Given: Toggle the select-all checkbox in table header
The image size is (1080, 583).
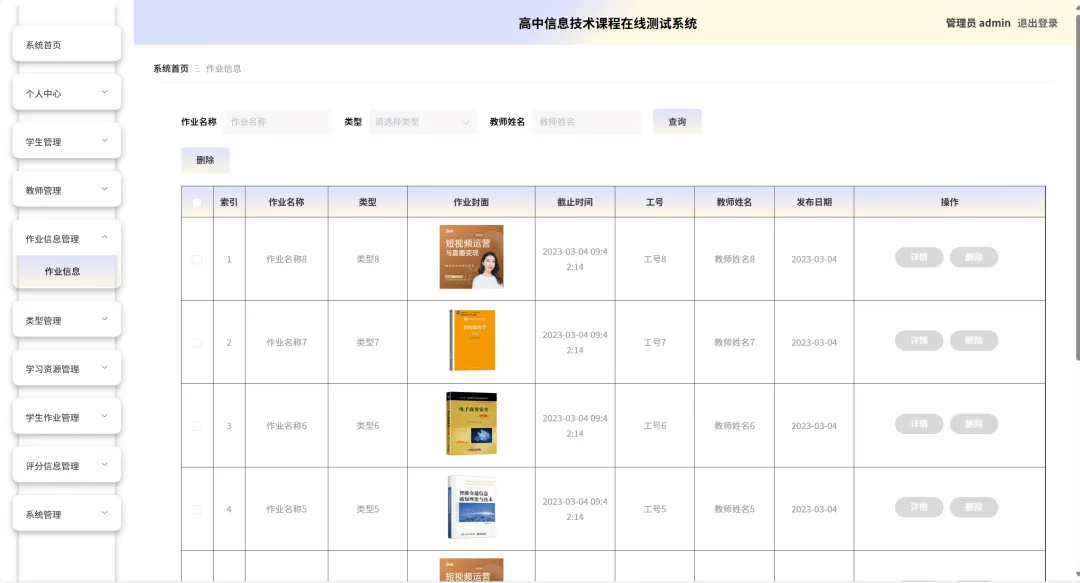Looking at the screenshot, I should (197, 203).
